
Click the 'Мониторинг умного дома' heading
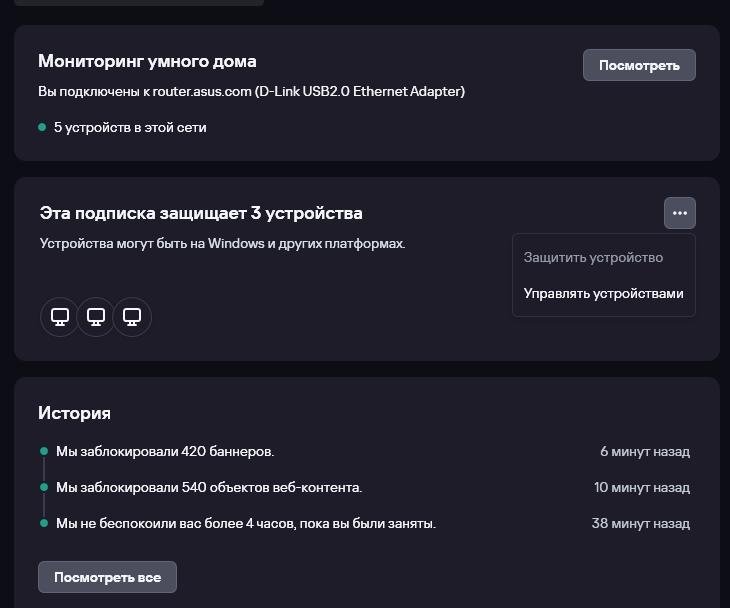pos(147,61)
